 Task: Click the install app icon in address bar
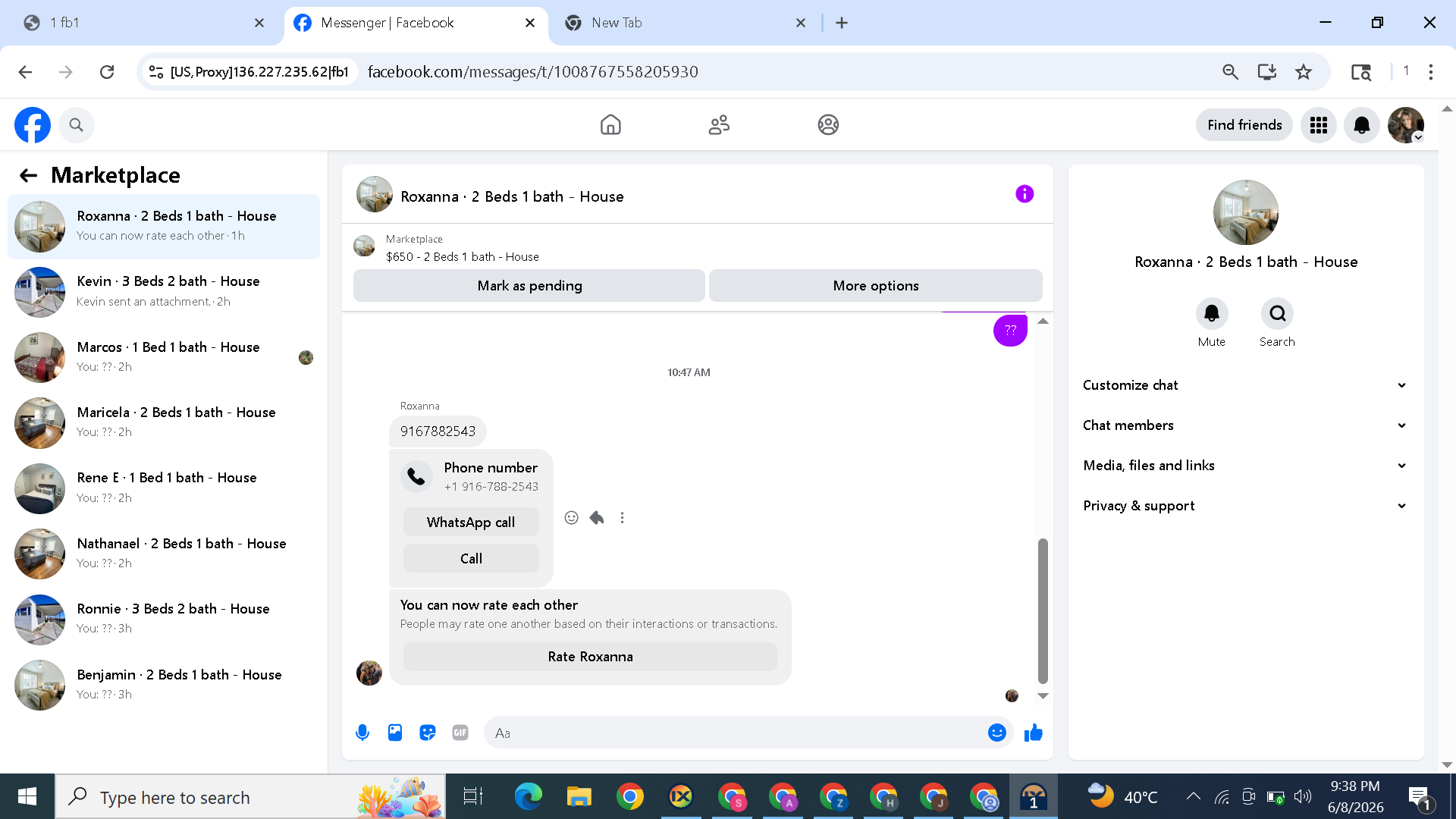click(x=1267, y=72)
